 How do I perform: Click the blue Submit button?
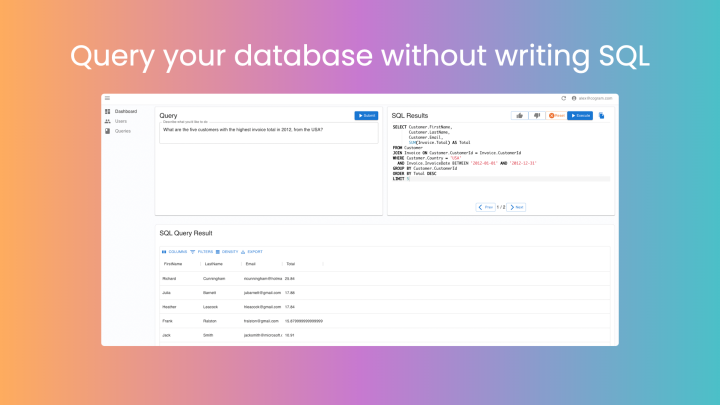366,116
